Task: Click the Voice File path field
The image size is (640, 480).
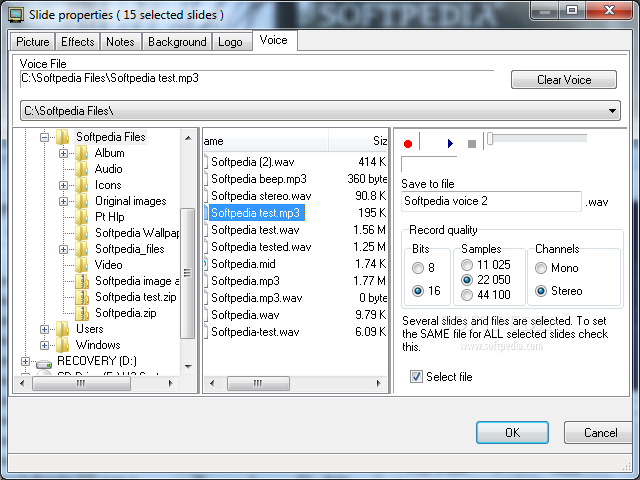Action: 257,78
